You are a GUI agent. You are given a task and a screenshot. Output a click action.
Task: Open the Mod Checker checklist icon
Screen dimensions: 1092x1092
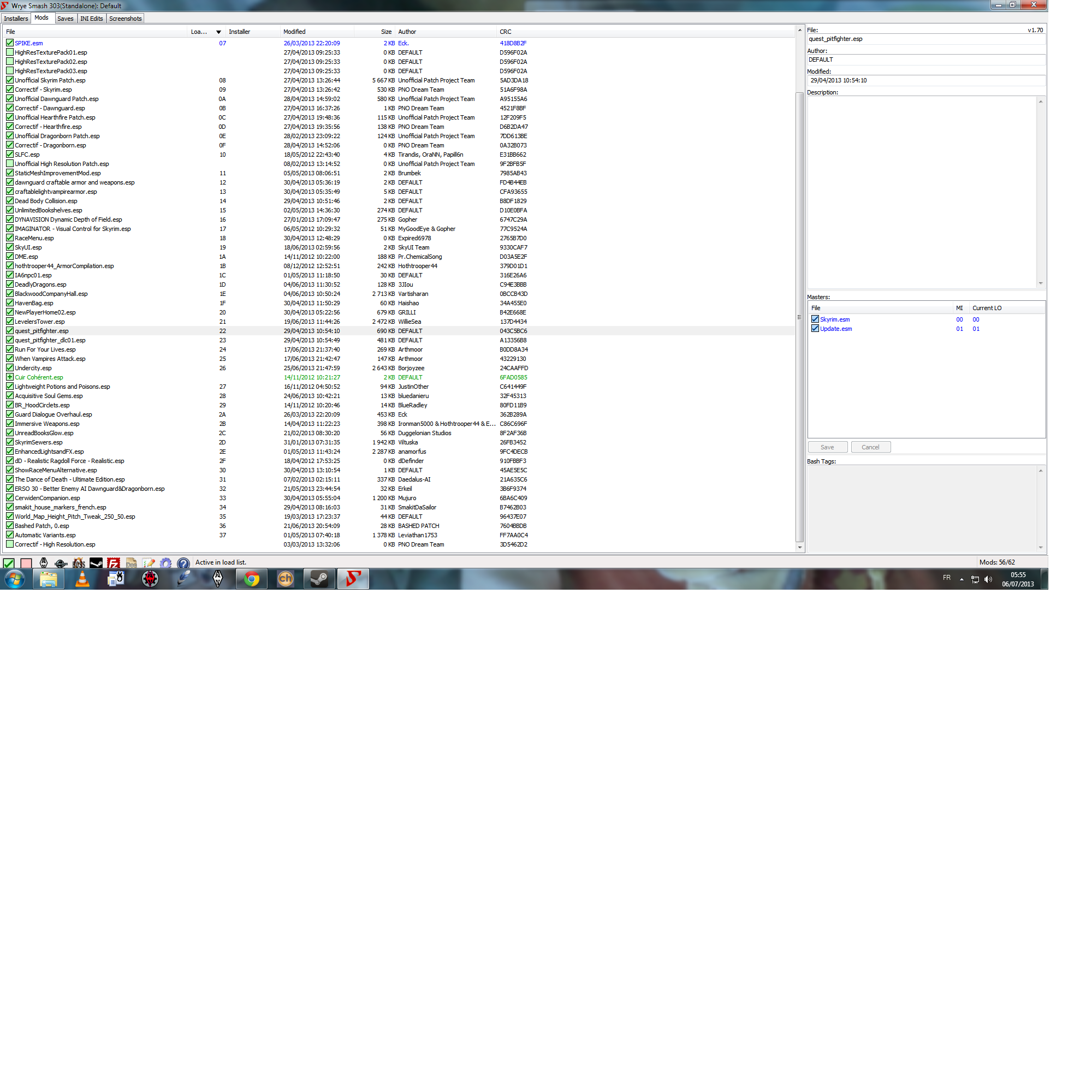[x=149, y=563]
